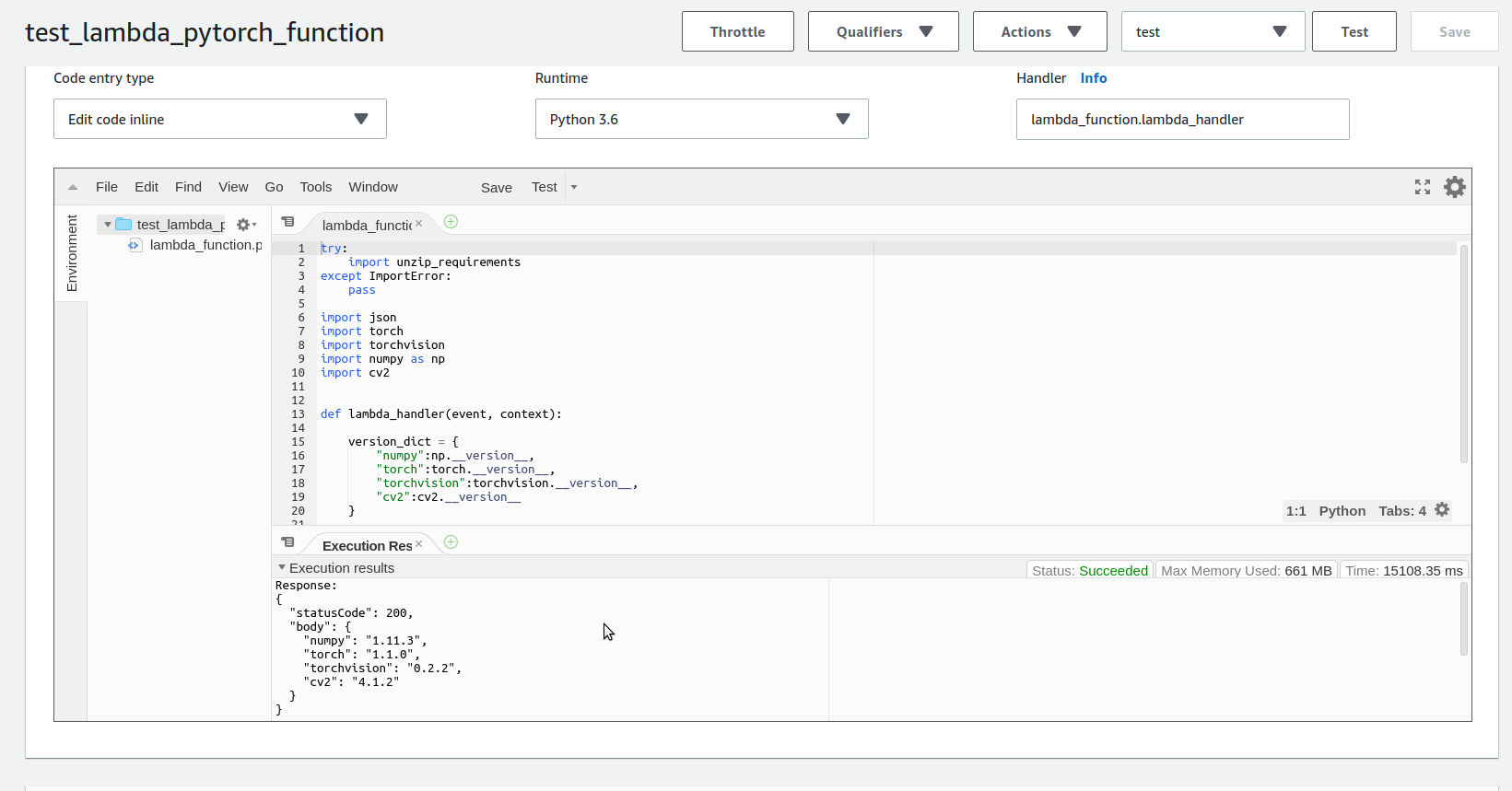Open the Window menu
Screen dimensions: 1512x791
373,187
